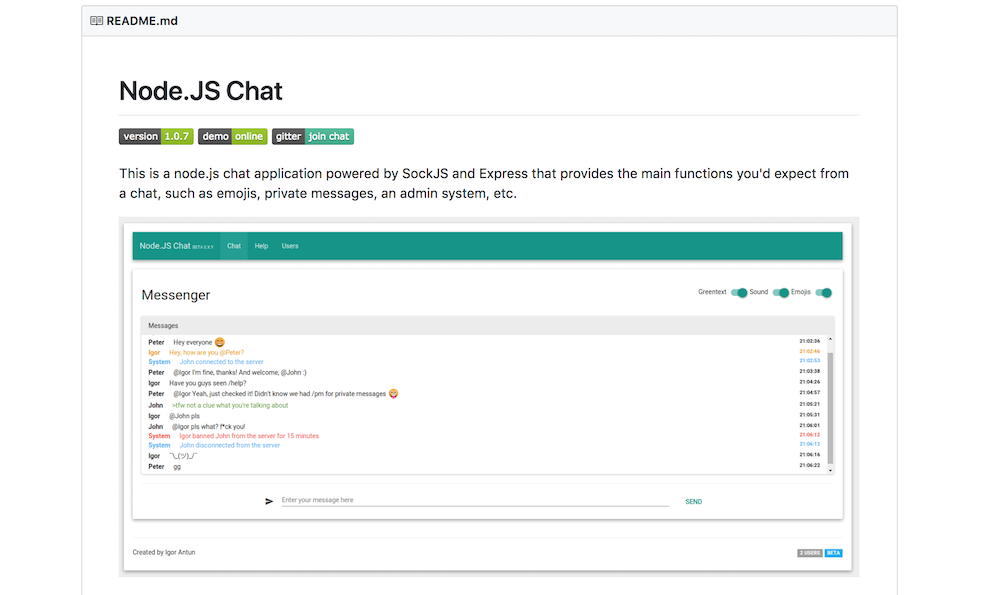Click the Node.JS Chat navbar brand
The image size is (1000, 595).
tap(177, 246)
